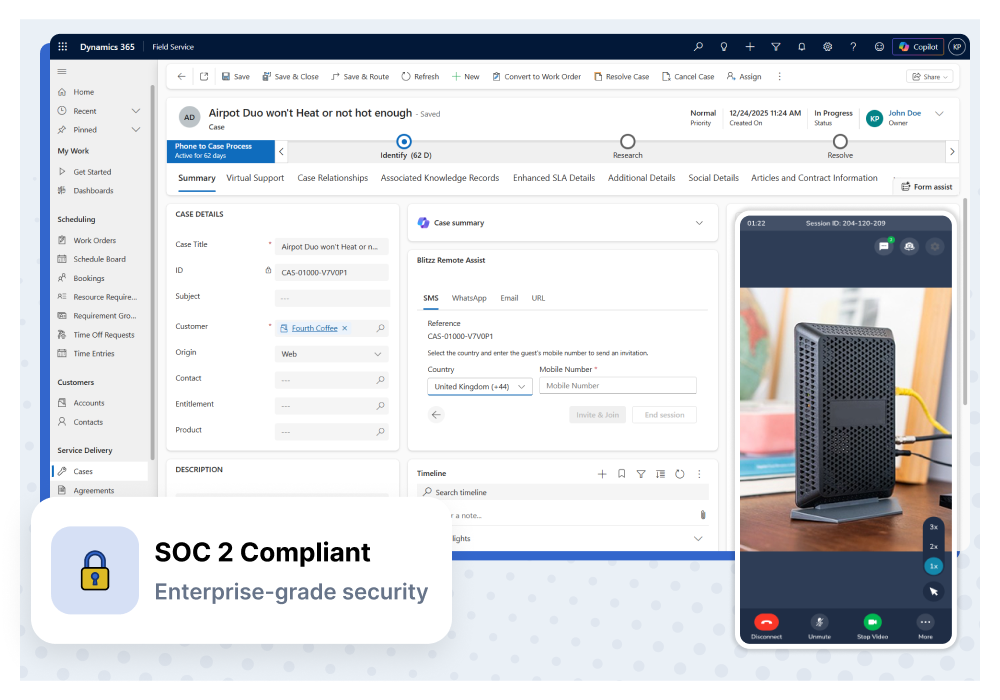Screen dimensions: 1000x700
Task: Collapse the sidebar hamburger menu
Action: [x=62, y=71]
